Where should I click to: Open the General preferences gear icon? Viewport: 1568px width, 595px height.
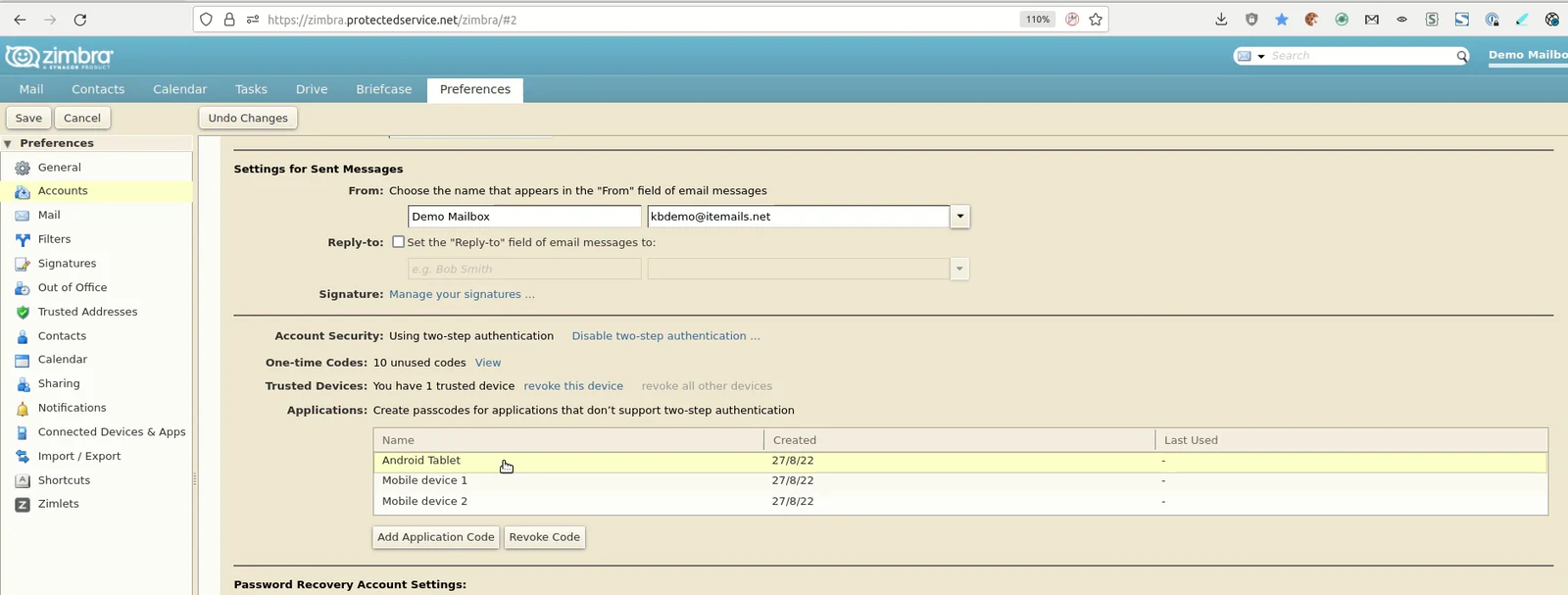coord(23,168)
